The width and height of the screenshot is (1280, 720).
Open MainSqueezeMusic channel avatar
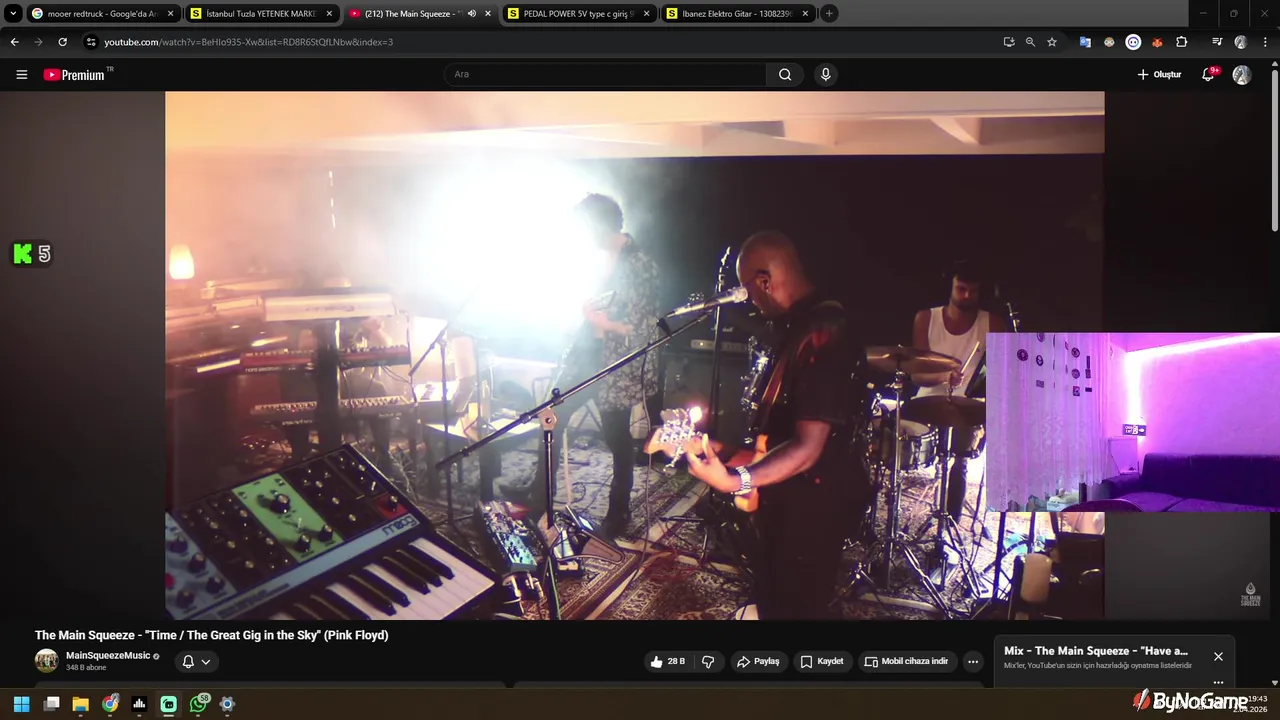(47, 661)
